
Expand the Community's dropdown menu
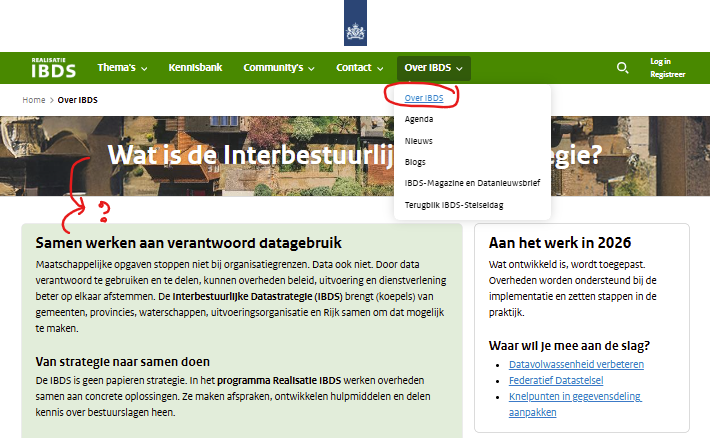(278, 68)
